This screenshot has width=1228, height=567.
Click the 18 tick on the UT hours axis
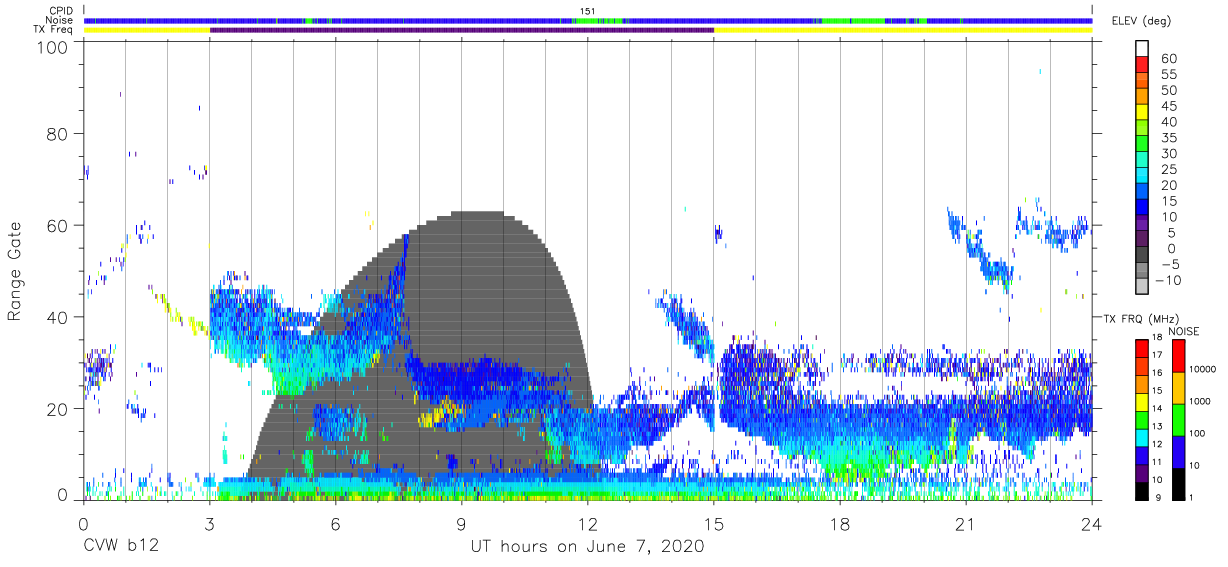pyautogui.click(x=840, y=523)
